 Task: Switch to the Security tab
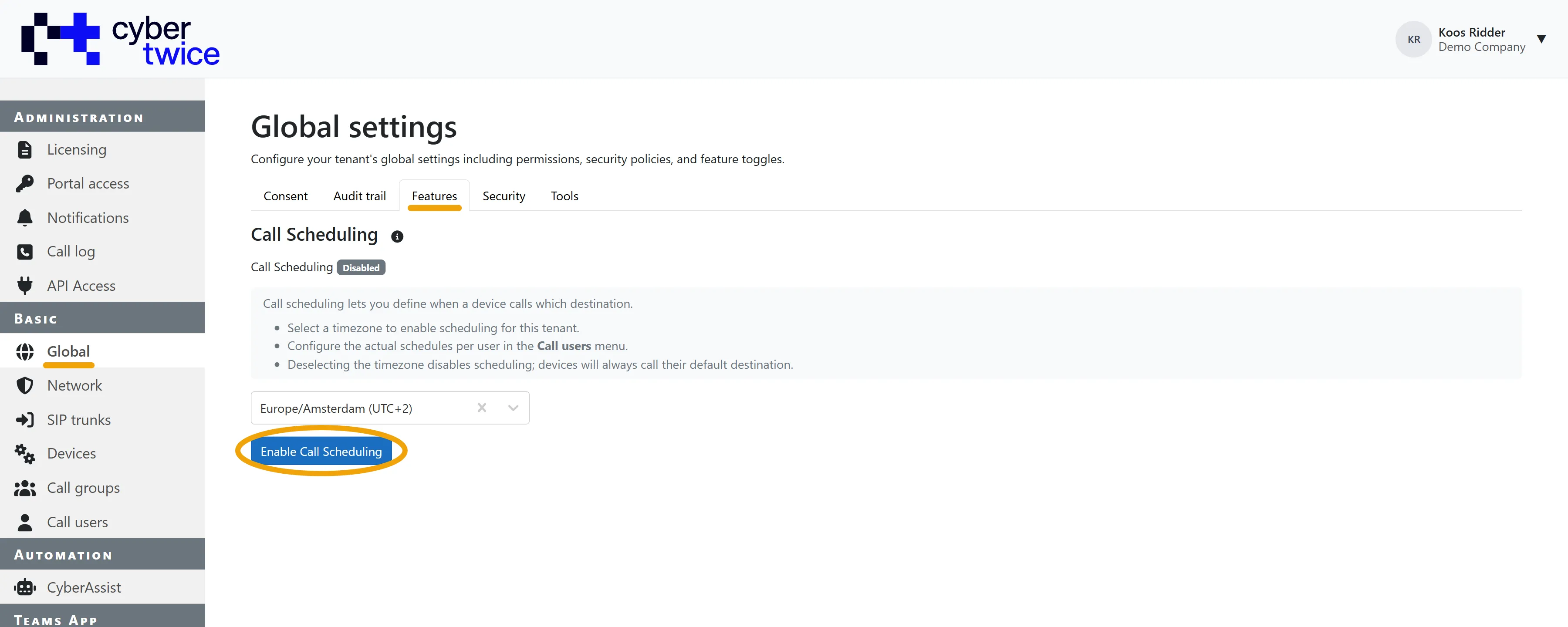coord(504,196)
